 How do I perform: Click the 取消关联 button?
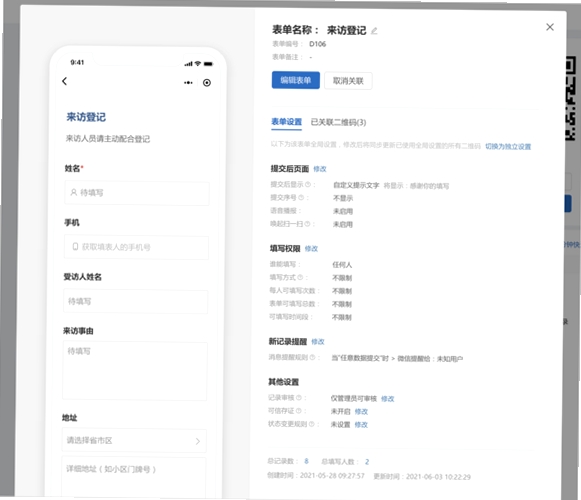[348, 81]
